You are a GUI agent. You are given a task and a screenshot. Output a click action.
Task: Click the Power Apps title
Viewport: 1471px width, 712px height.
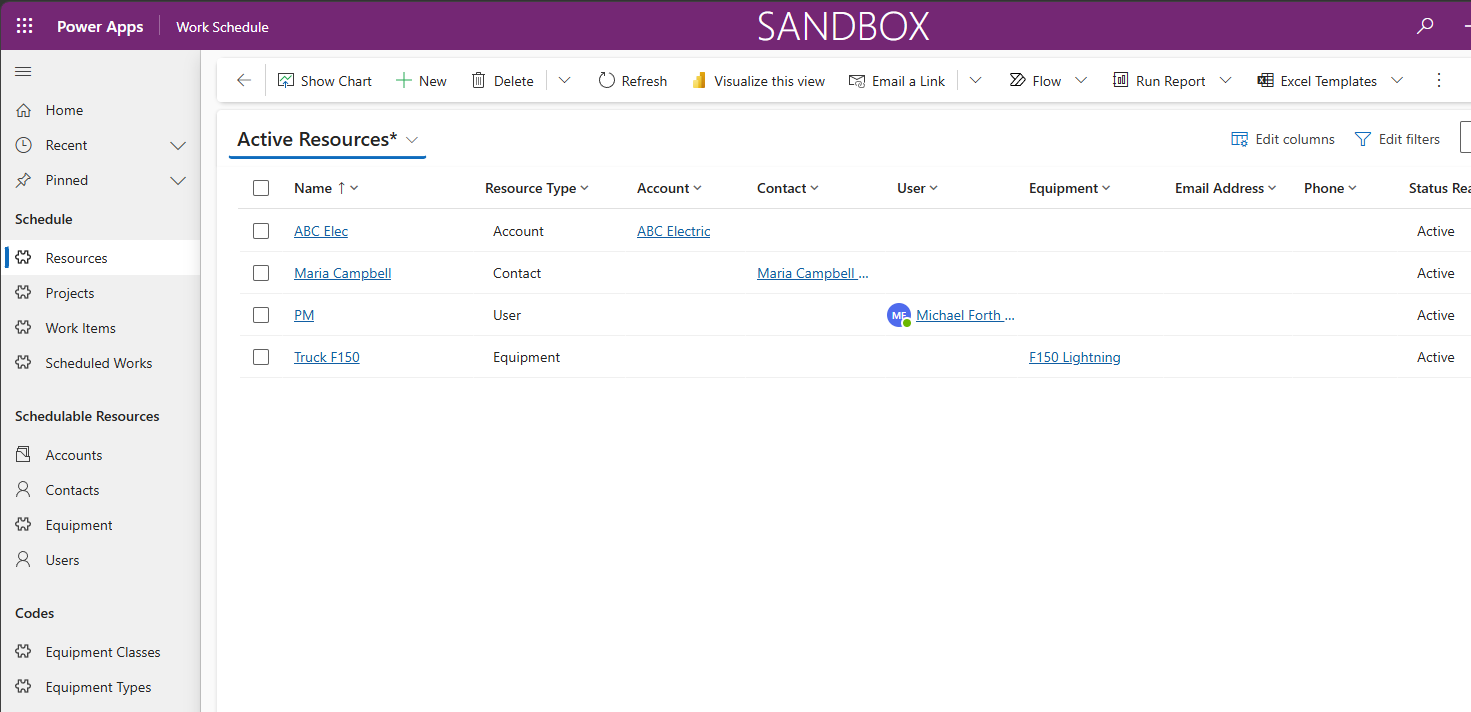100,27
